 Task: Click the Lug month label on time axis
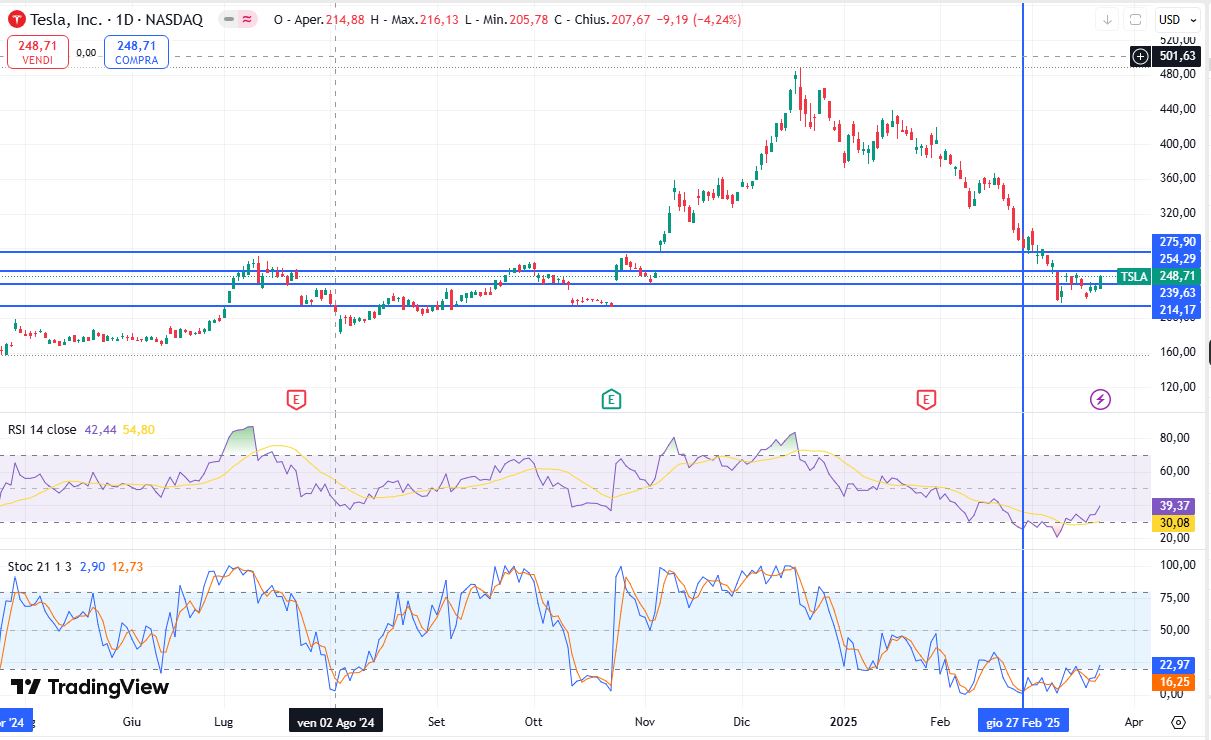[224, 721]
